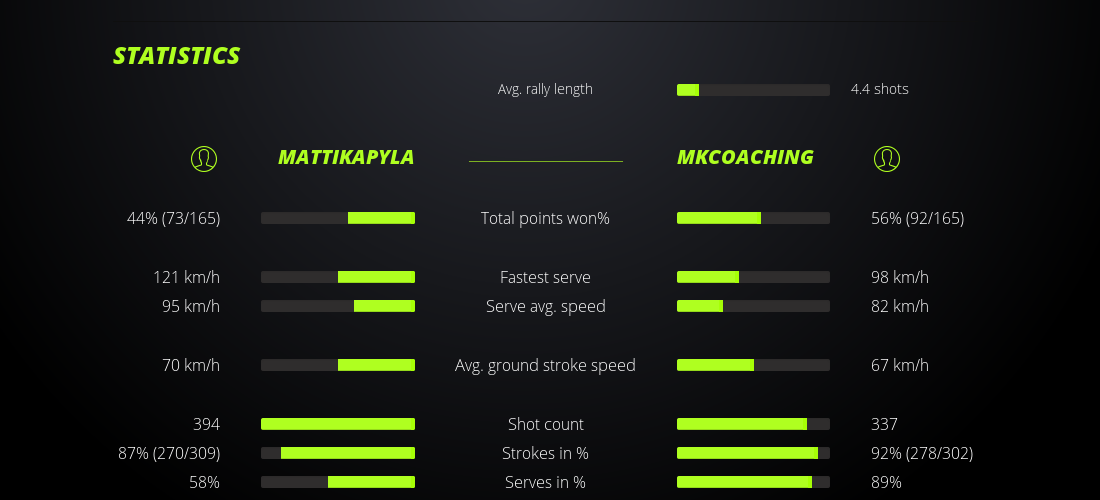Click MKCOACHING's Strokes in % bar
Image resolution: width=1100 pixels, height=500 pixels.
tap(753, 453)
